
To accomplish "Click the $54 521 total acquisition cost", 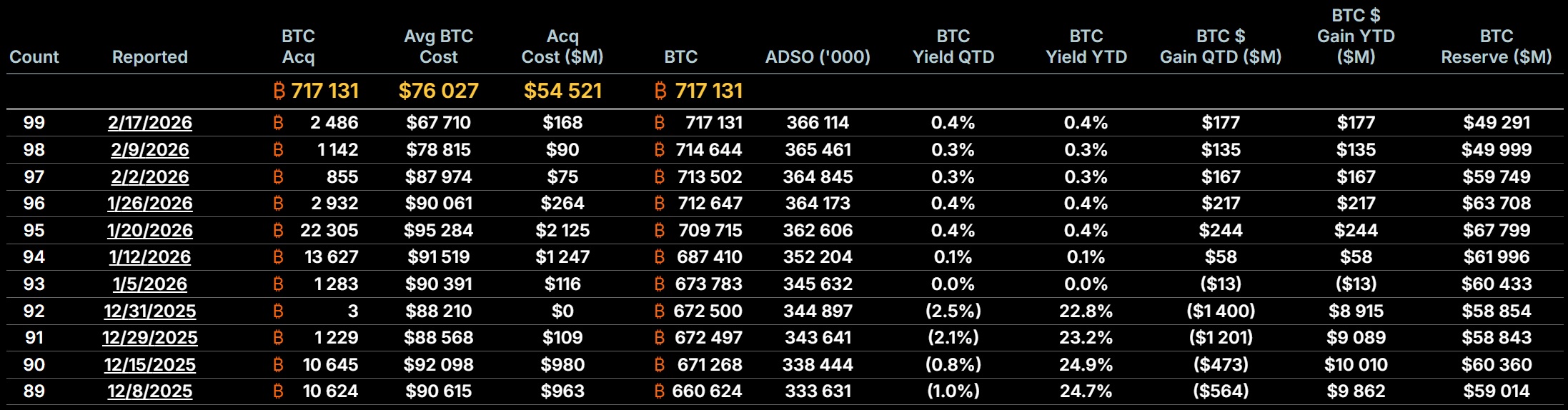I will click(x=562, y=91).
